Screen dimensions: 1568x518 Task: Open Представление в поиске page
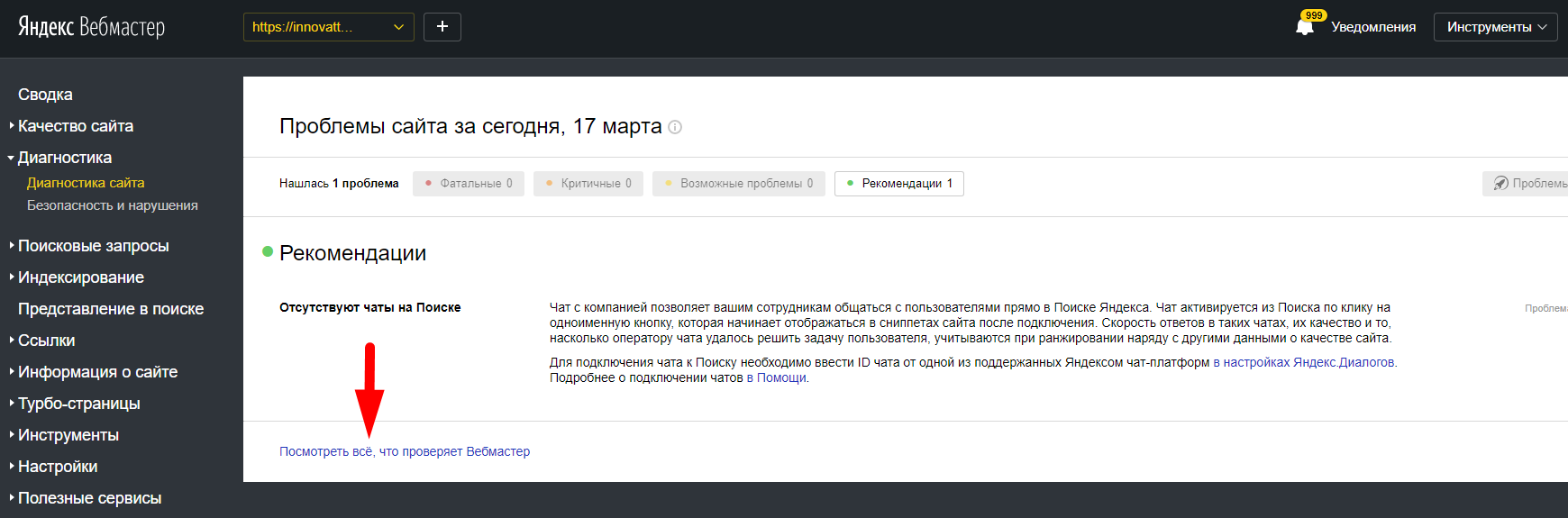coord(111,309)
